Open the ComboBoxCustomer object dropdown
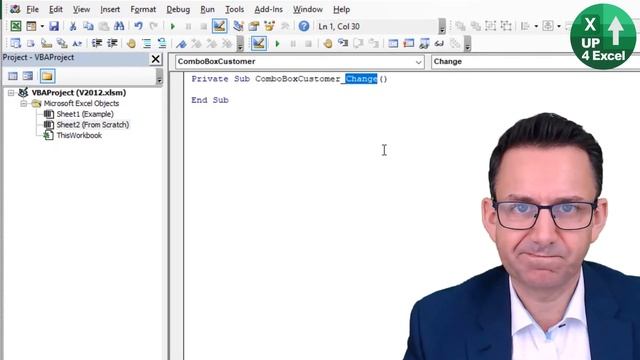 [x=418, y=62]
